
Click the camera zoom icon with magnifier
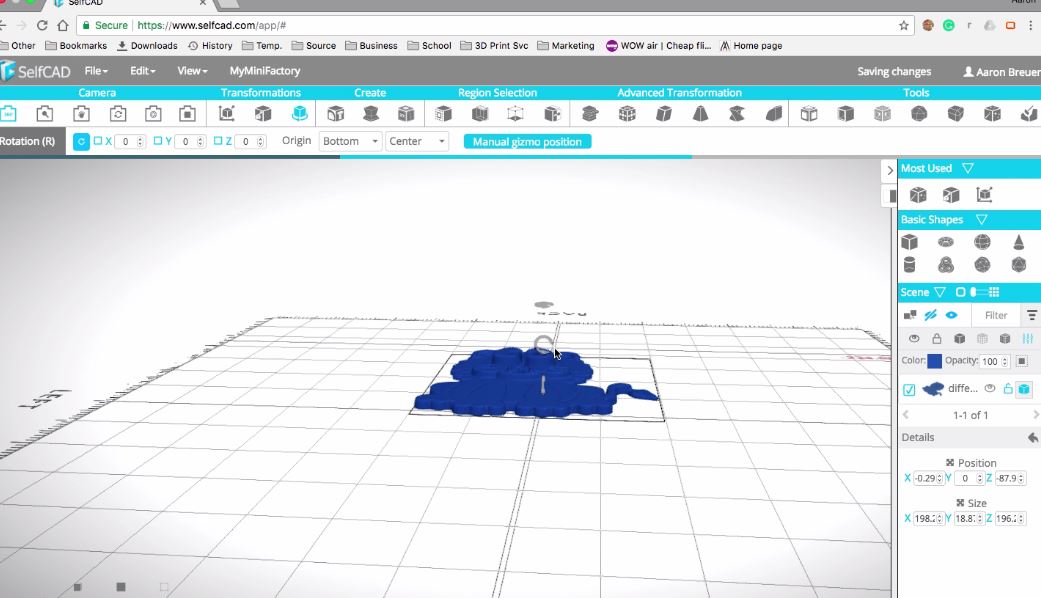click(x=44, y=113)
